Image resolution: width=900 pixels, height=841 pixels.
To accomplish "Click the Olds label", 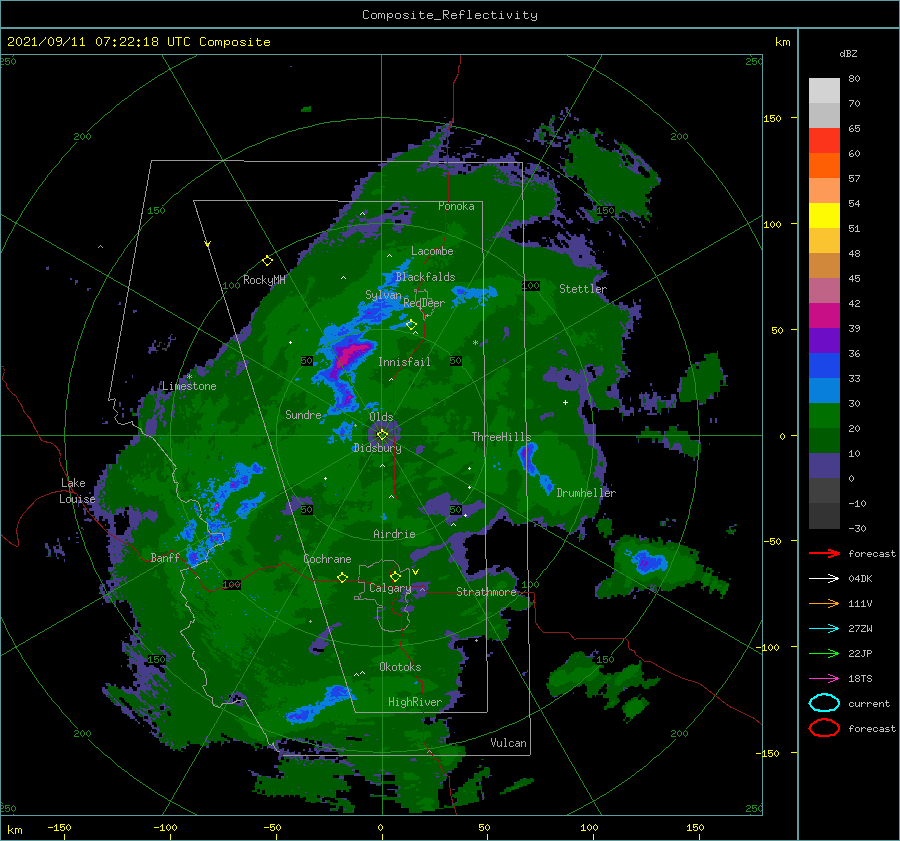I will tap(381, 417).
